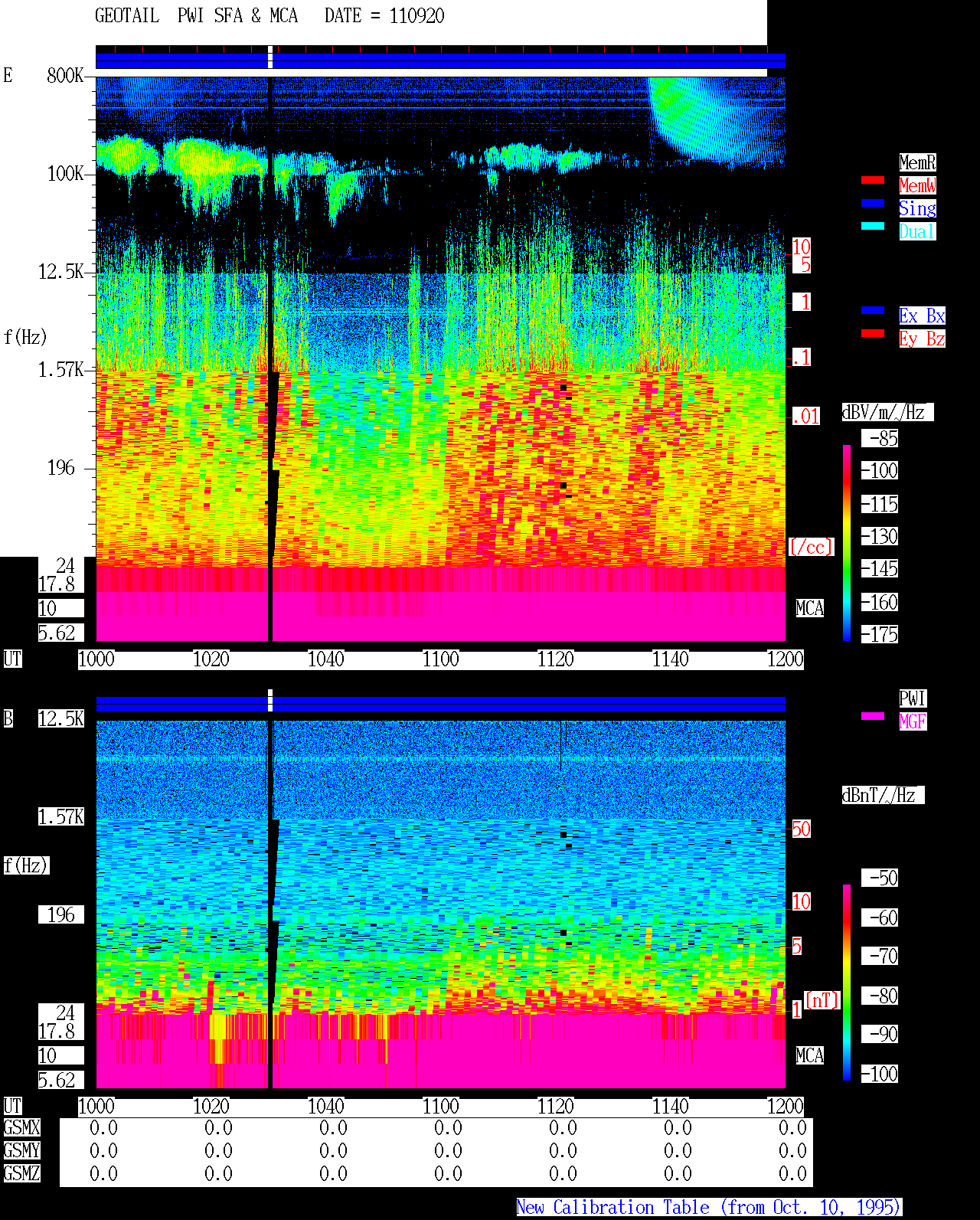Image resolution: width=980 pixels, height=1220 pixels.
Task: Select the MemR legend label
Action: (x=917, y=162)
